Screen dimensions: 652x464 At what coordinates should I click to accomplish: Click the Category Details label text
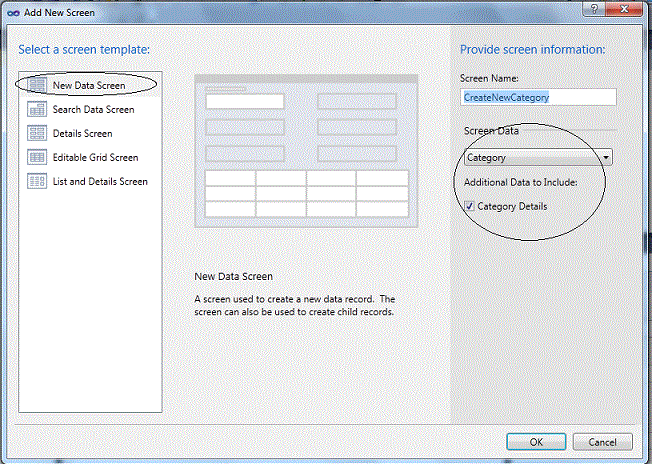coord(512,206)
